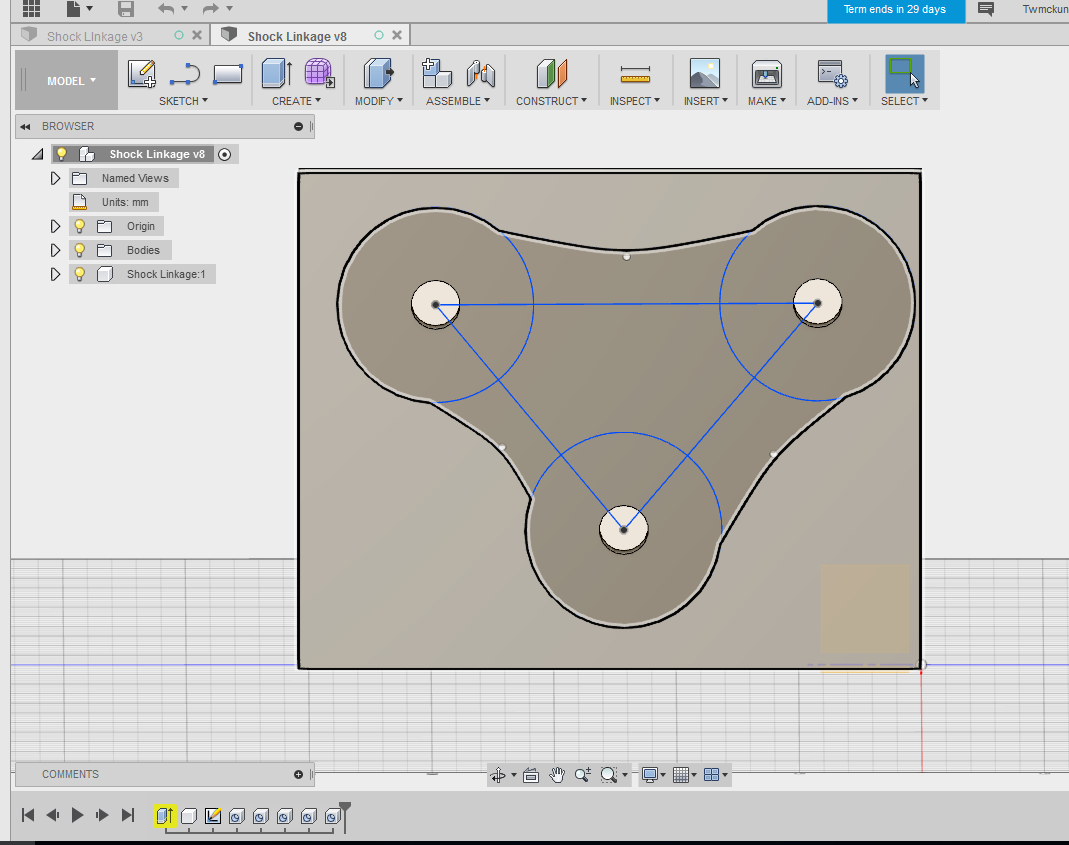
Task: Click the New Component assemble icon
Action: pyautogui.click(x=437, y=74)
